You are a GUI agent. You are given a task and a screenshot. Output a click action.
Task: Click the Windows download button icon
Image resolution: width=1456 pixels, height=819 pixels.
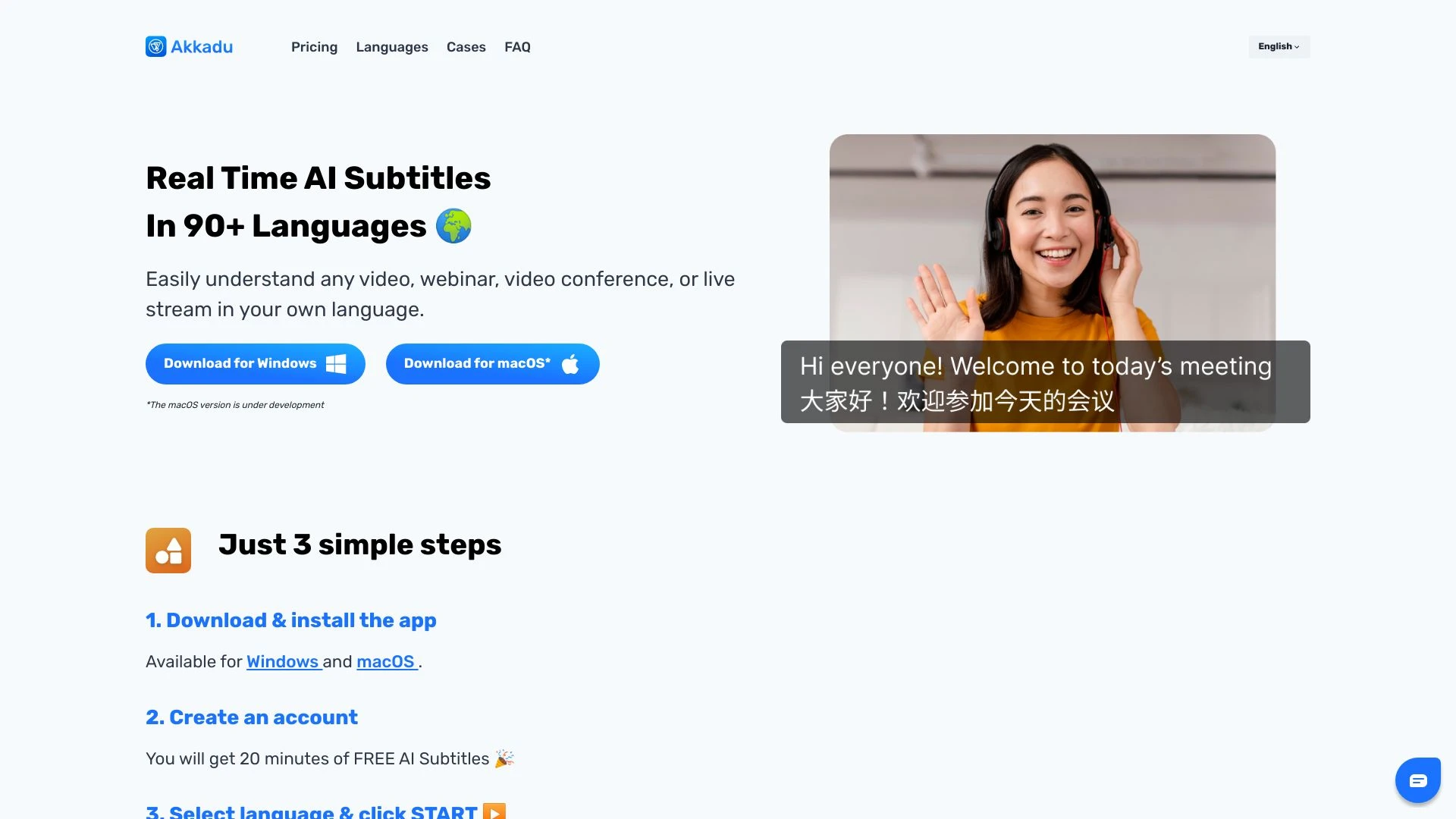[x=335, y=363]
